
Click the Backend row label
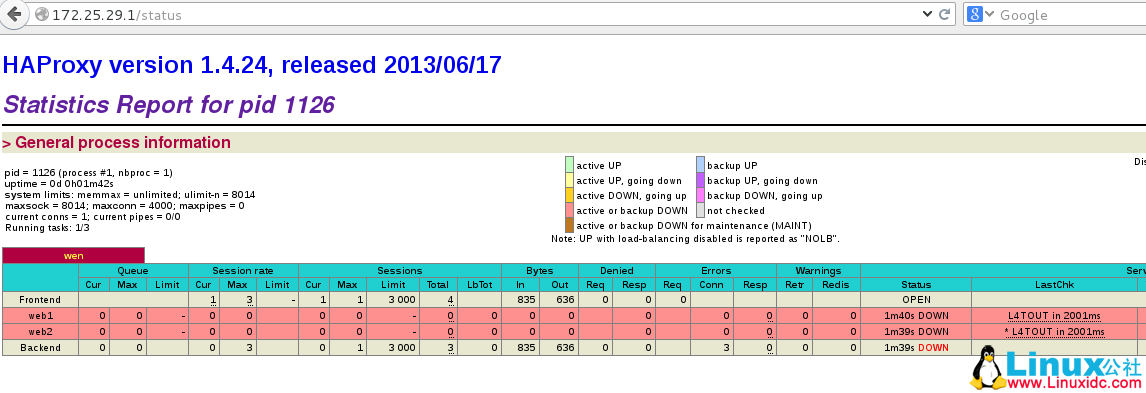40,348
